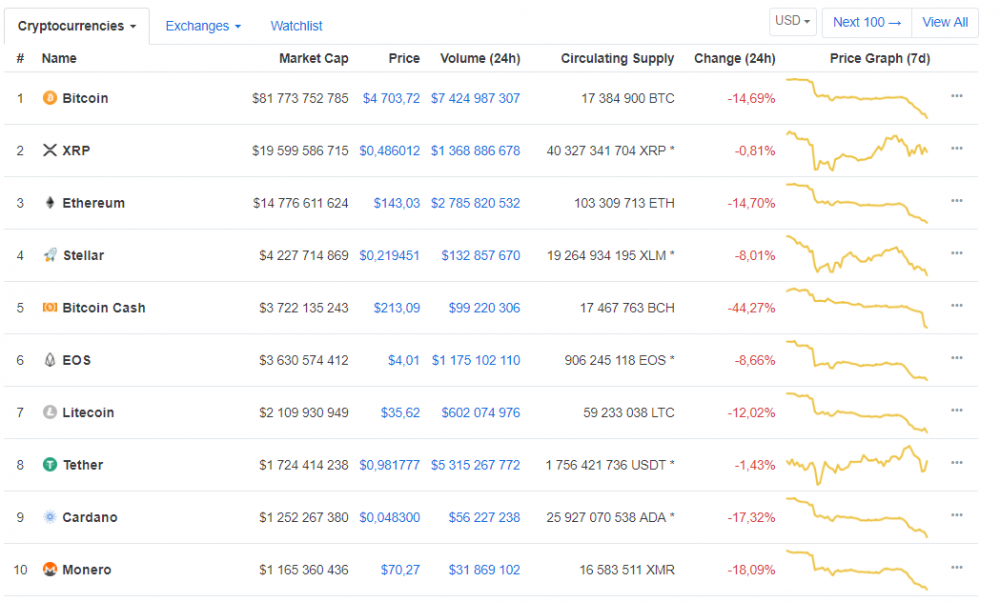The image size is (1000, 602).
Task: Open Bitcoin 7-day price graph
Action: 857,98
